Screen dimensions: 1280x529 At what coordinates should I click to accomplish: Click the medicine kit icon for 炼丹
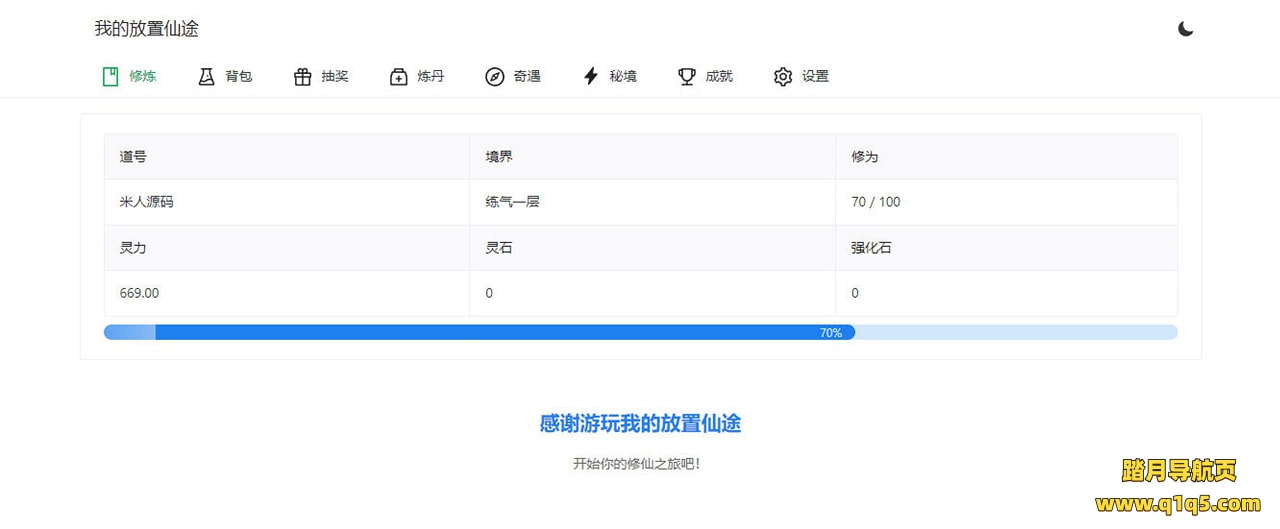coord(398,76)
